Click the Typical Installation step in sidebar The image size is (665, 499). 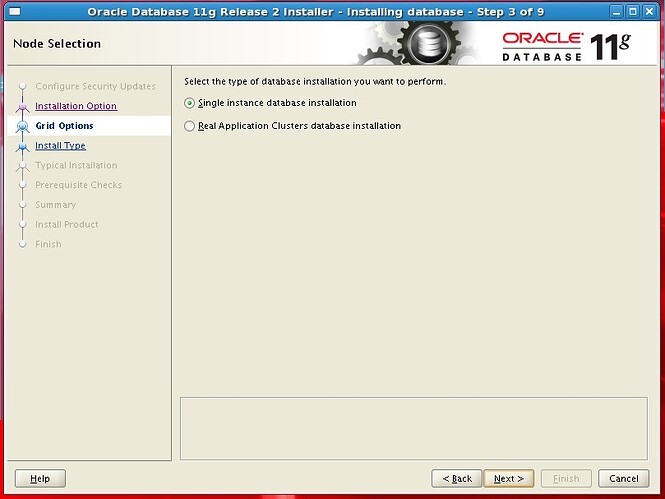[x=76, y=166]
